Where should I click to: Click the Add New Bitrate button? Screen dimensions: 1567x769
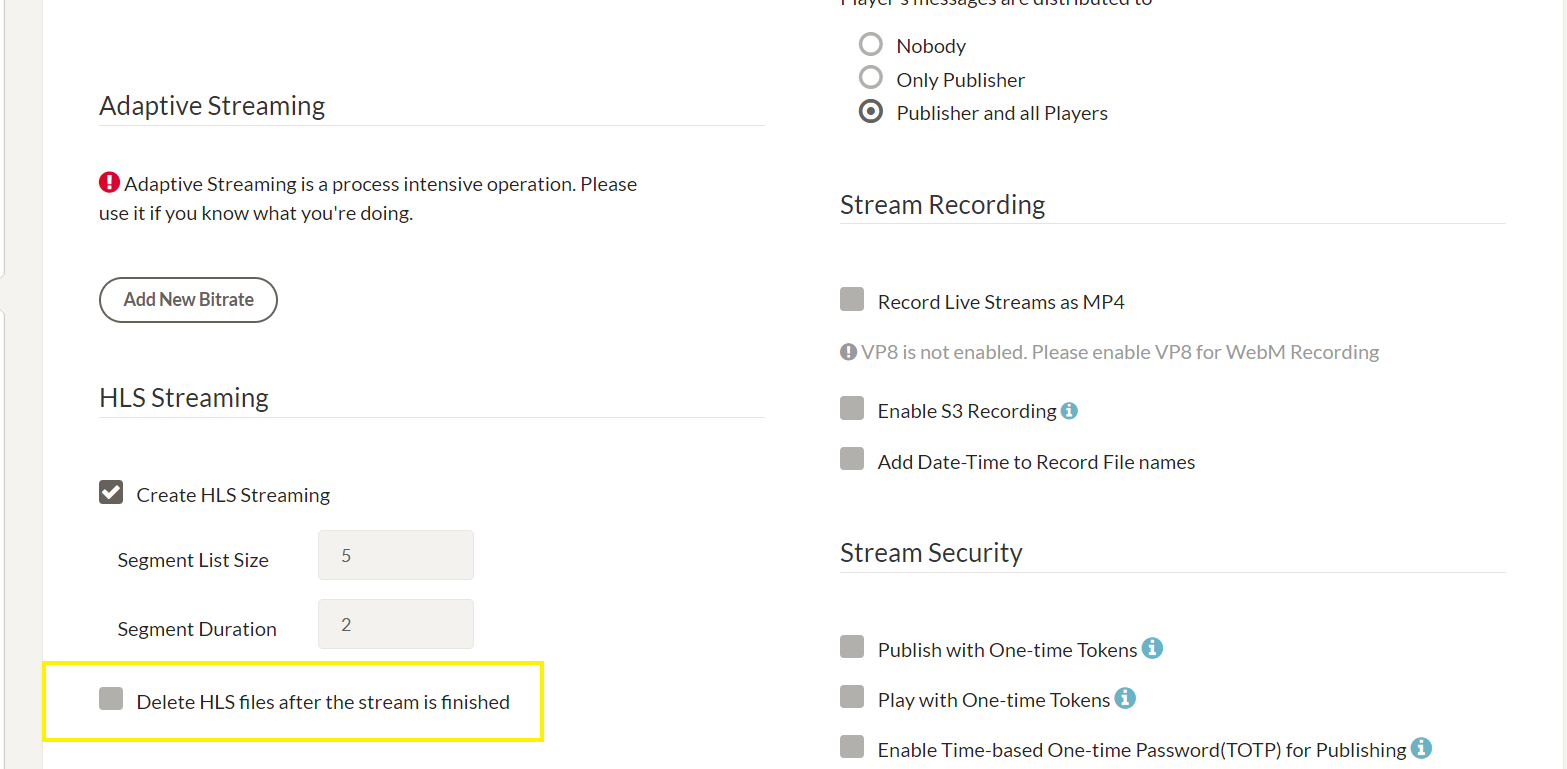[188, 300]
